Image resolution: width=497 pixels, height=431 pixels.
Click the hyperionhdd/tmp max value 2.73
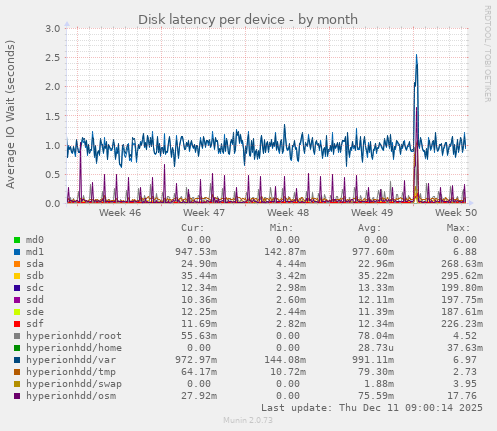point(465,372)
